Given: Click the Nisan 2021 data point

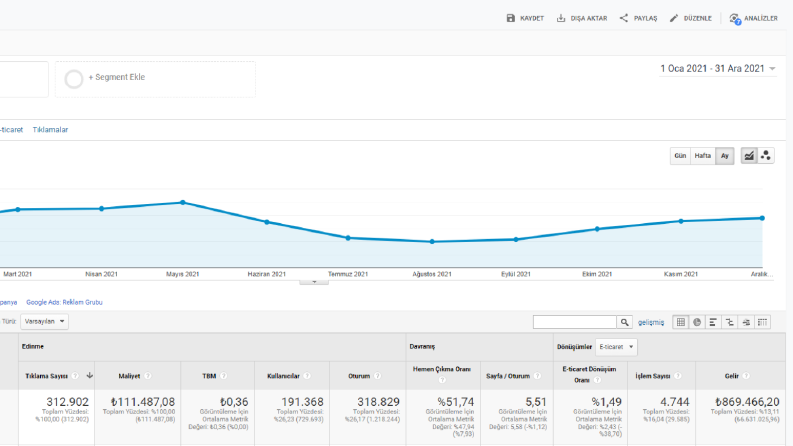Looking at the screenshot, I should pyautogui.click(x=102, y=208).
